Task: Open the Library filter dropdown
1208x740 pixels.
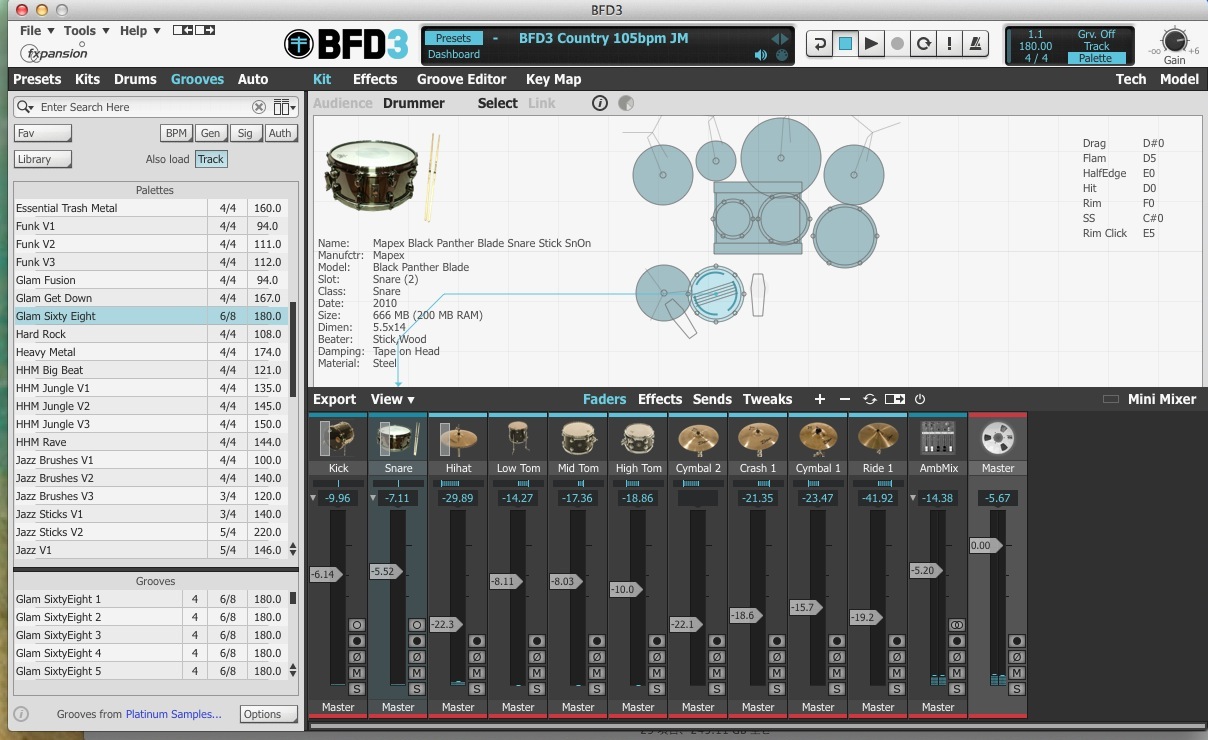Action: coord(43,159)
